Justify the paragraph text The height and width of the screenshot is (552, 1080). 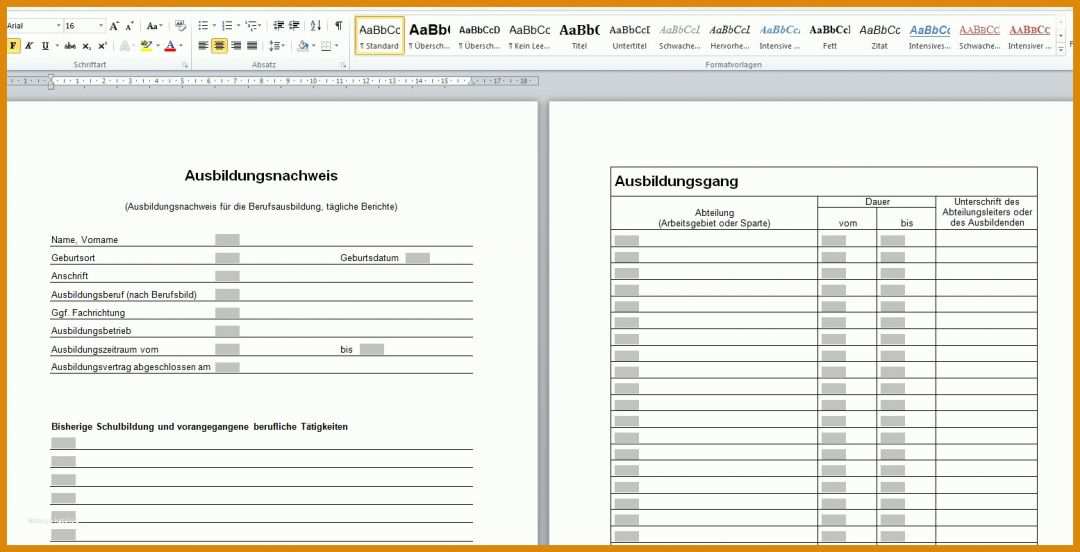(x=252, y=46)
